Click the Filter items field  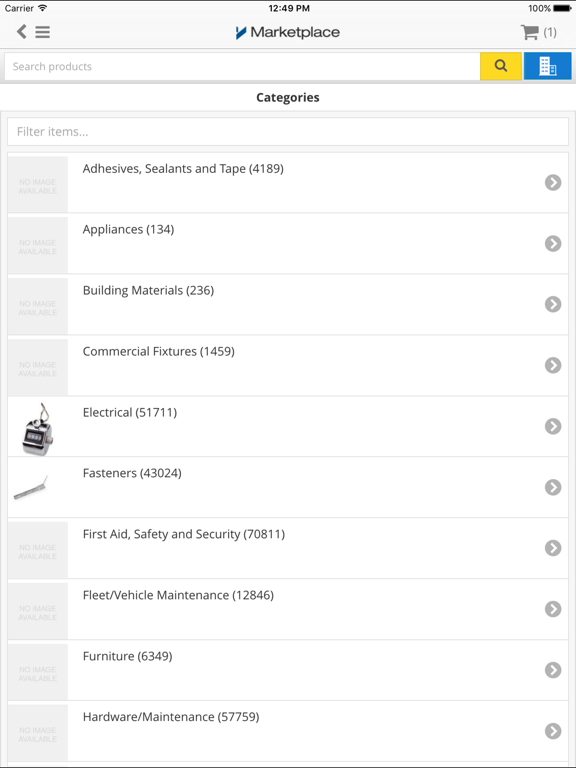click(x=288, y=131)
